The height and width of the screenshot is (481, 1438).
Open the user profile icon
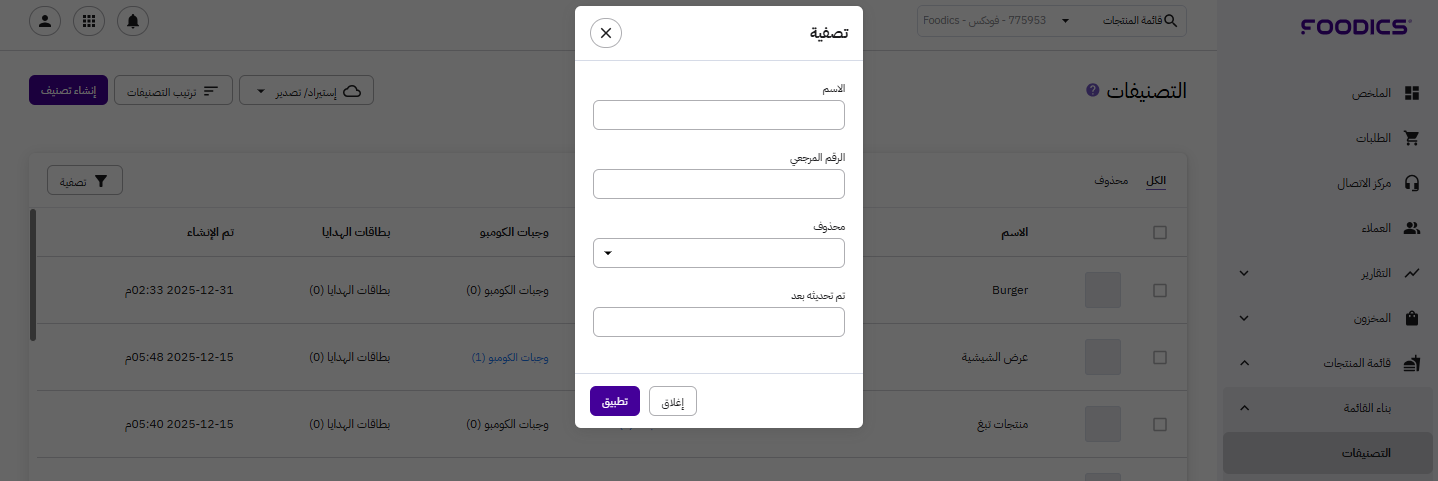45,21
